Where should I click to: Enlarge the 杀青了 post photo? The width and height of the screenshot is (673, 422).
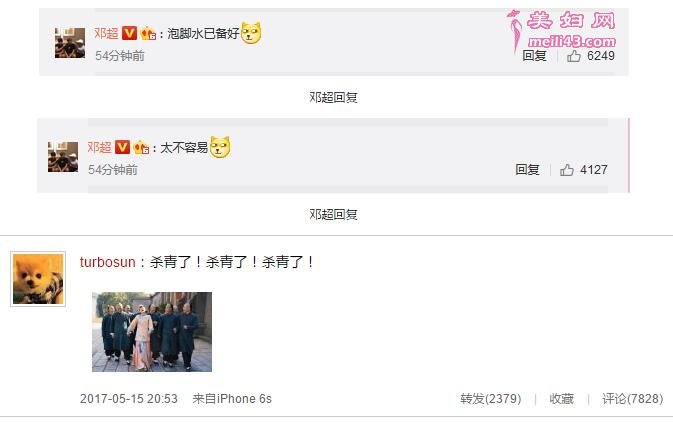pyautogui.click(x=152, y=332)
